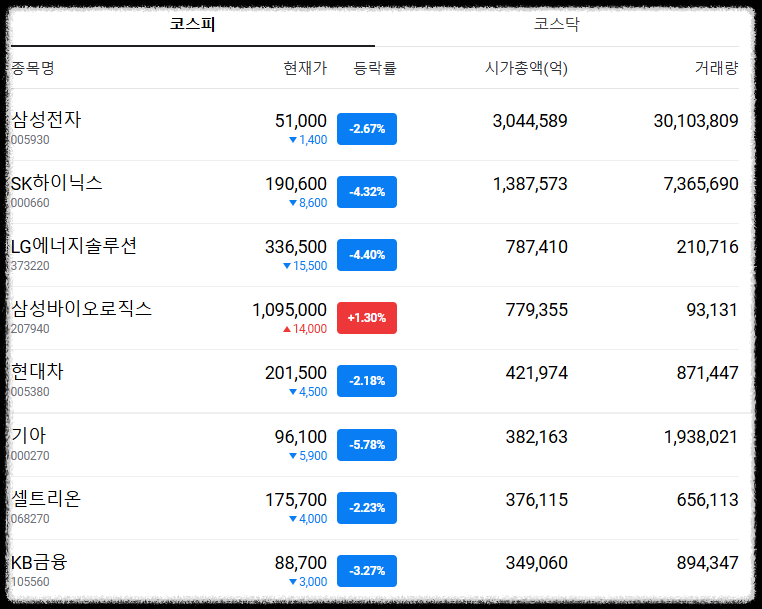Click trading volume 7,365,690

click(x=701, y=184)
